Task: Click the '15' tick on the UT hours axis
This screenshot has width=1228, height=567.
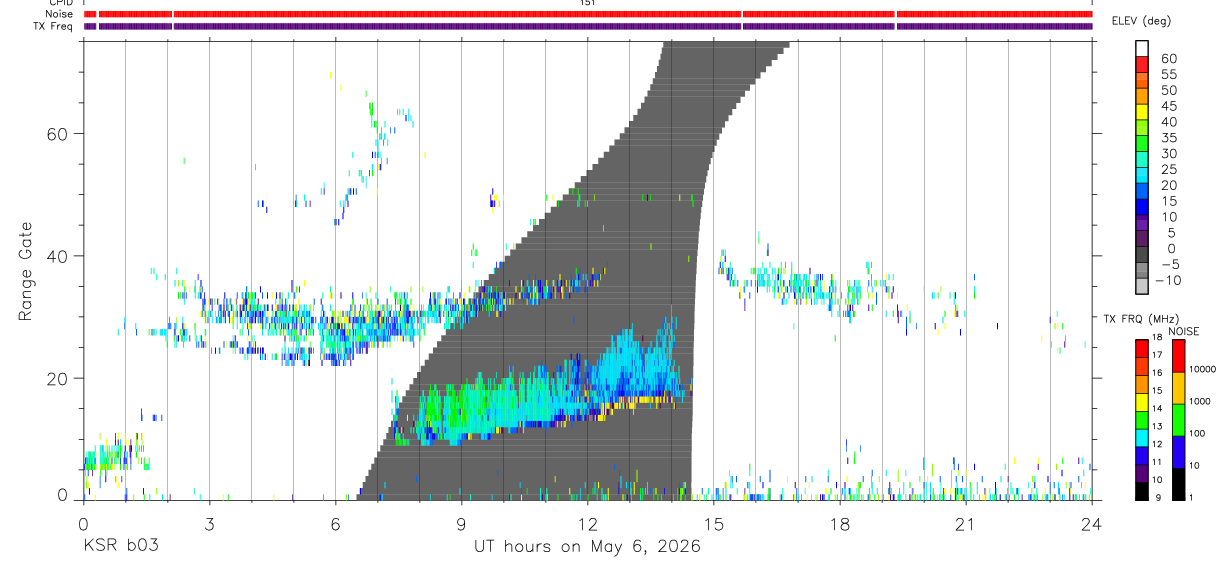Action: [713, 523]
